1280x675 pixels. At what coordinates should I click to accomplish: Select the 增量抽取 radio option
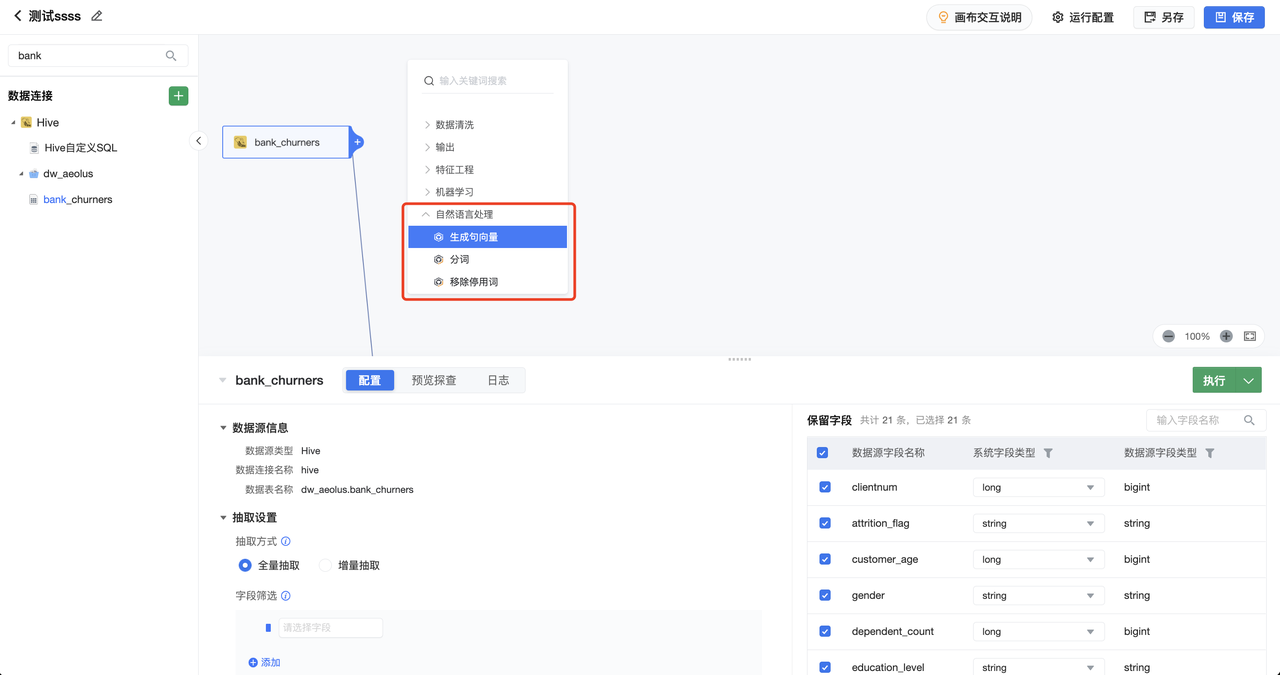click(x=326, y=565)
